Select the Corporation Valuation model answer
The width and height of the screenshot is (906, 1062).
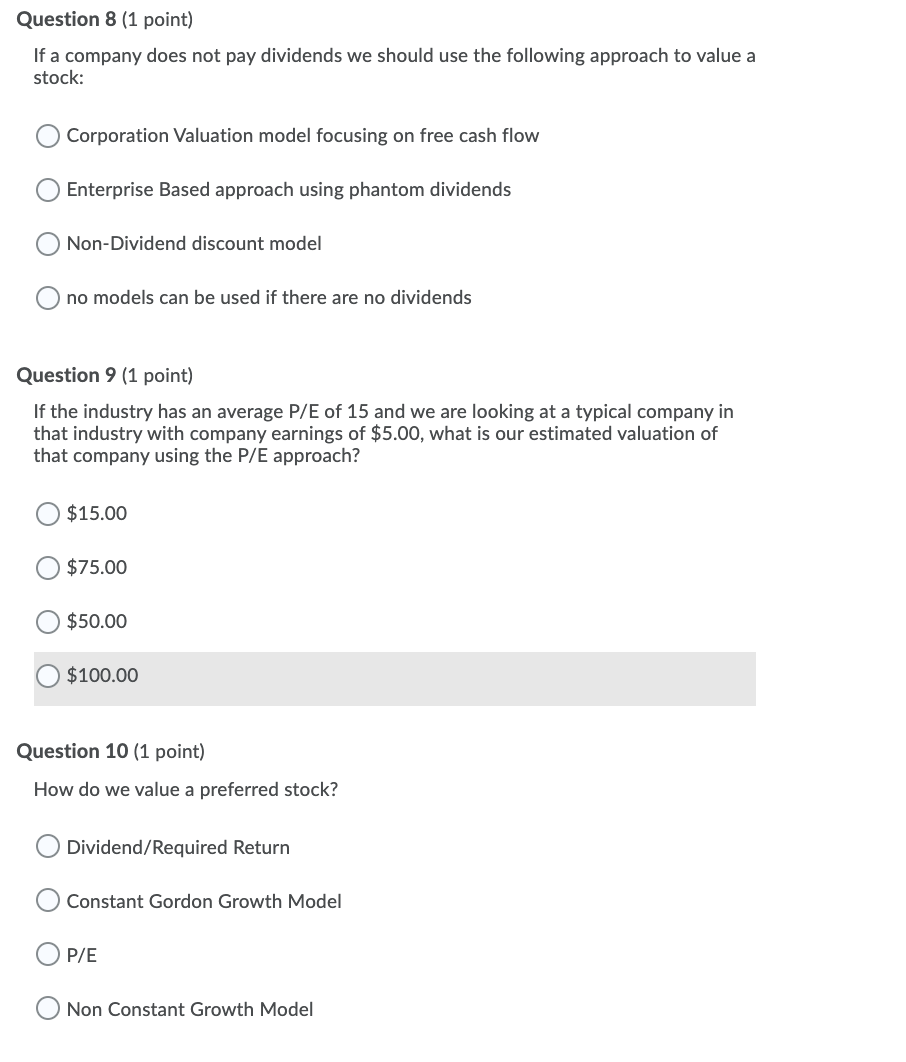pyautogui.click(x=47, y=135)
